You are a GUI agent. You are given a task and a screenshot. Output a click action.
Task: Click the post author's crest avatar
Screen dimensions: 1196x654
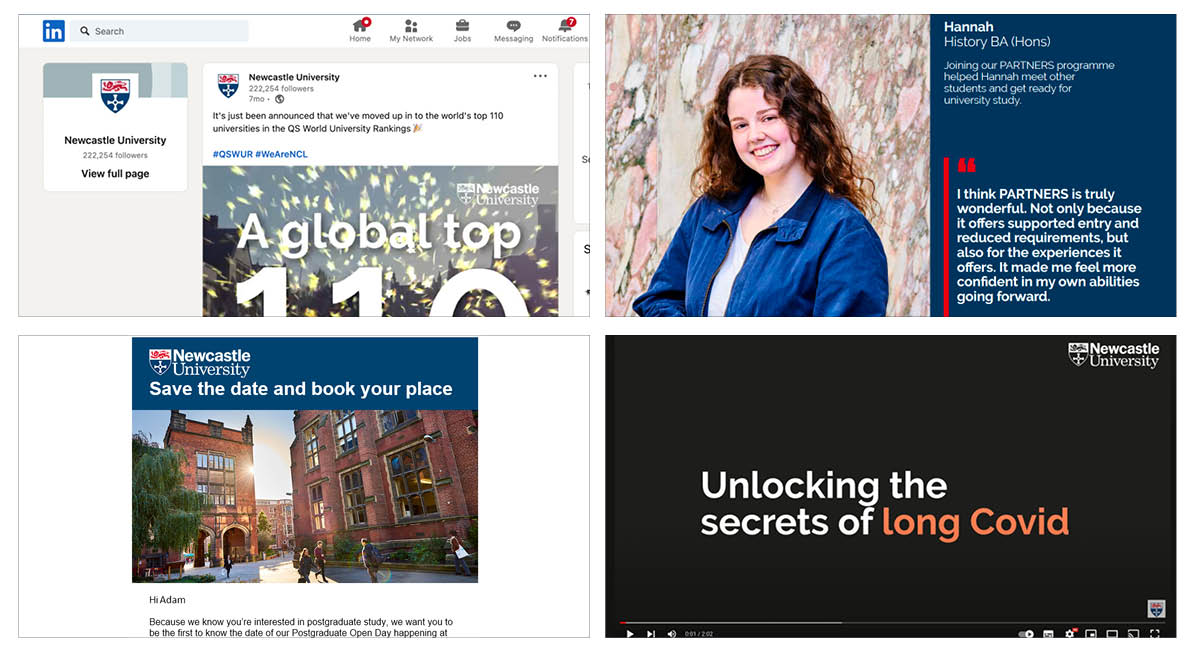(x=228, y=85)
